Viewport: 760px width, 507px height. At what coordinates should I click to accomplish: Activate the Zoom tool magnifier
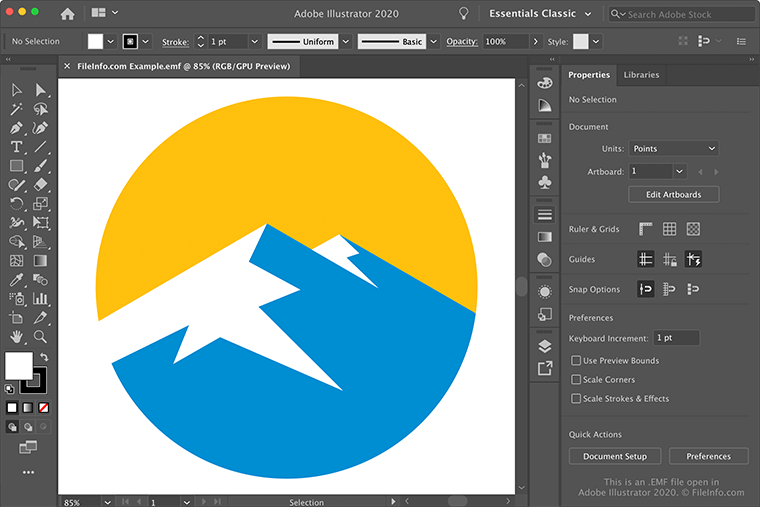40,337
